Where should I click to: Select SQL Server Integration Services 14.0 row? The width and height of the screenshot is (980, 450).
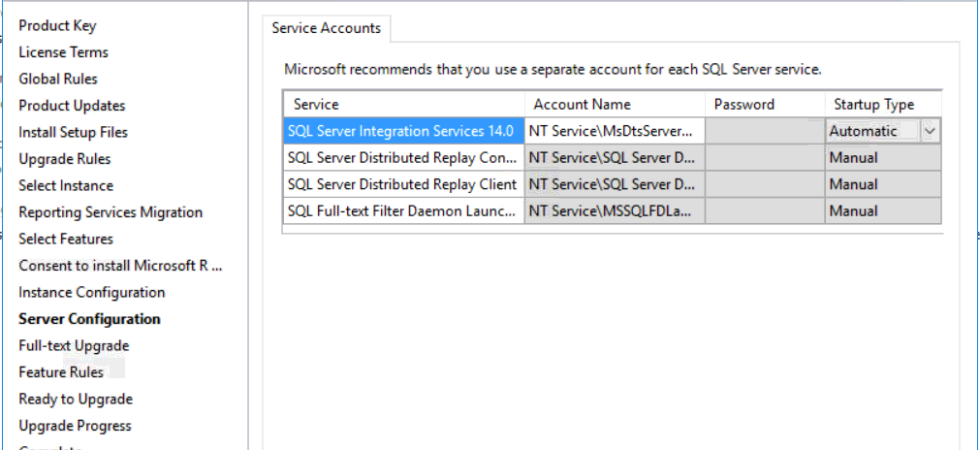point(402,131)
